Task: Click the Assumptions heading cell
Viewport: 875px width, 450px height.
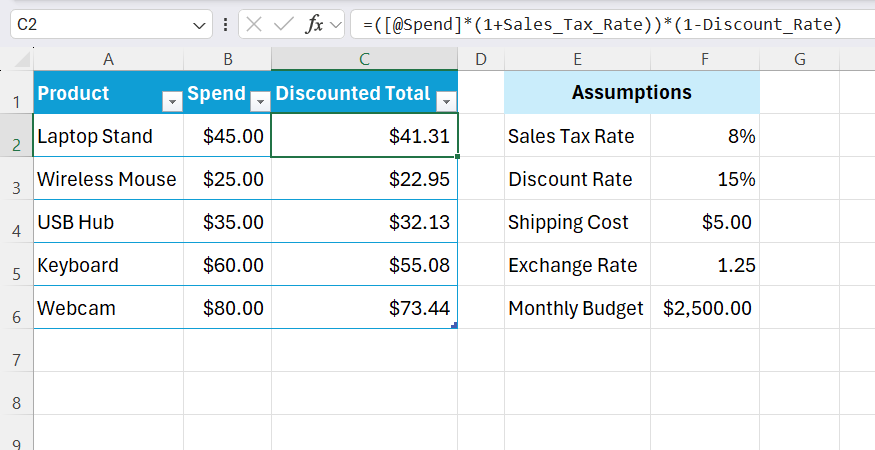Action: click(632, 93)
